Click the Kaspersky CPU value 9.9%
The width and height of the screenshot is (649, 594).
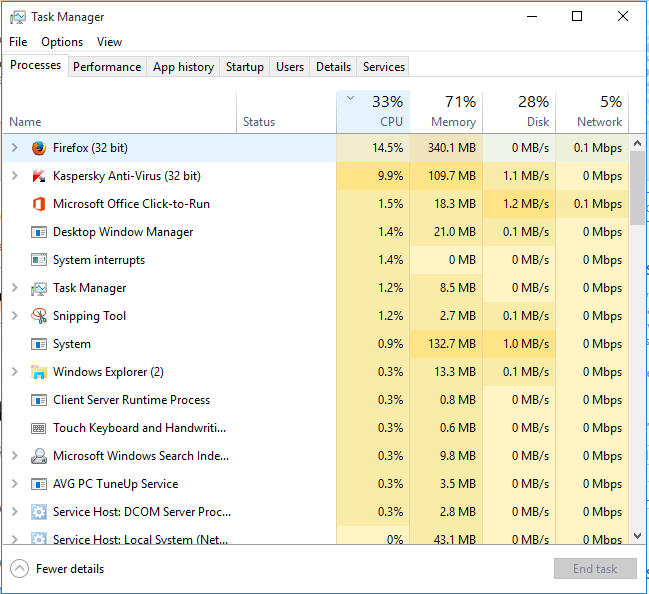(x=390, y=176)
